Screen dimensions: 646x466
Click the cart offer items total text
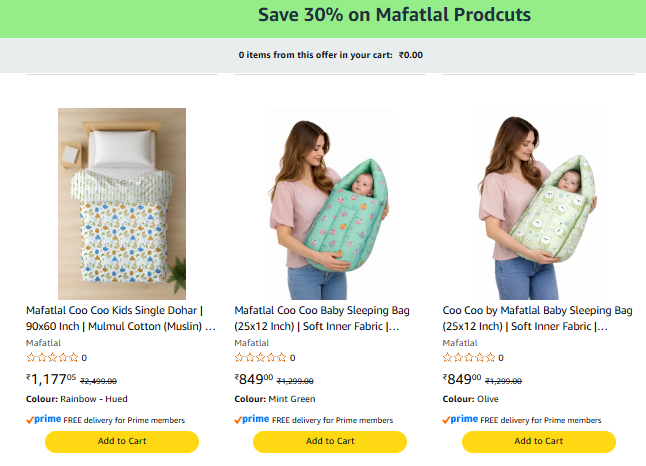pyautogui.click(x=330, y=55)
